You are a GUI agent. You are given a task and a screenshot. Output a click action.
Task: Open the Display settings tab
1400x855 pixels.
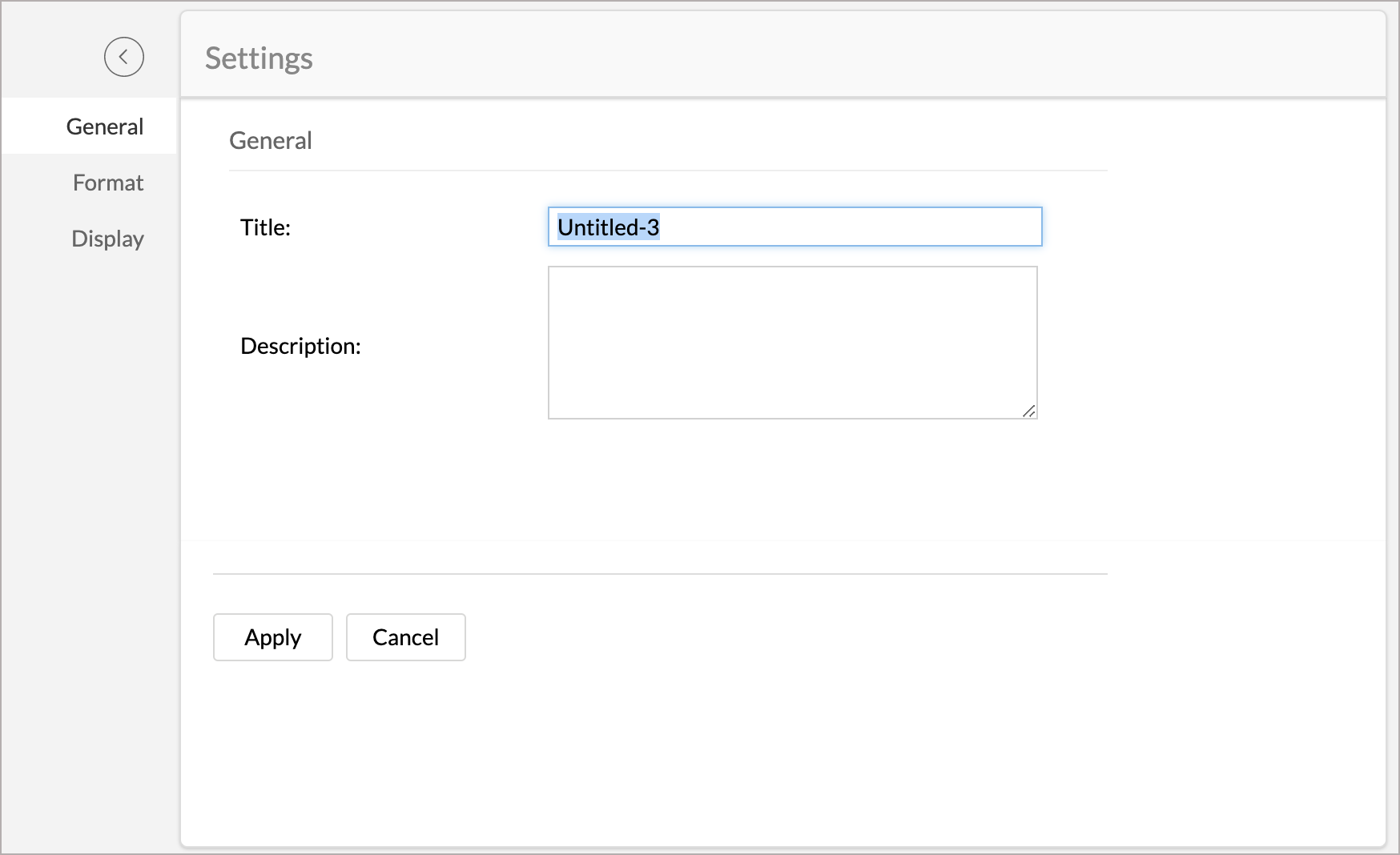[x=107, y=239]
